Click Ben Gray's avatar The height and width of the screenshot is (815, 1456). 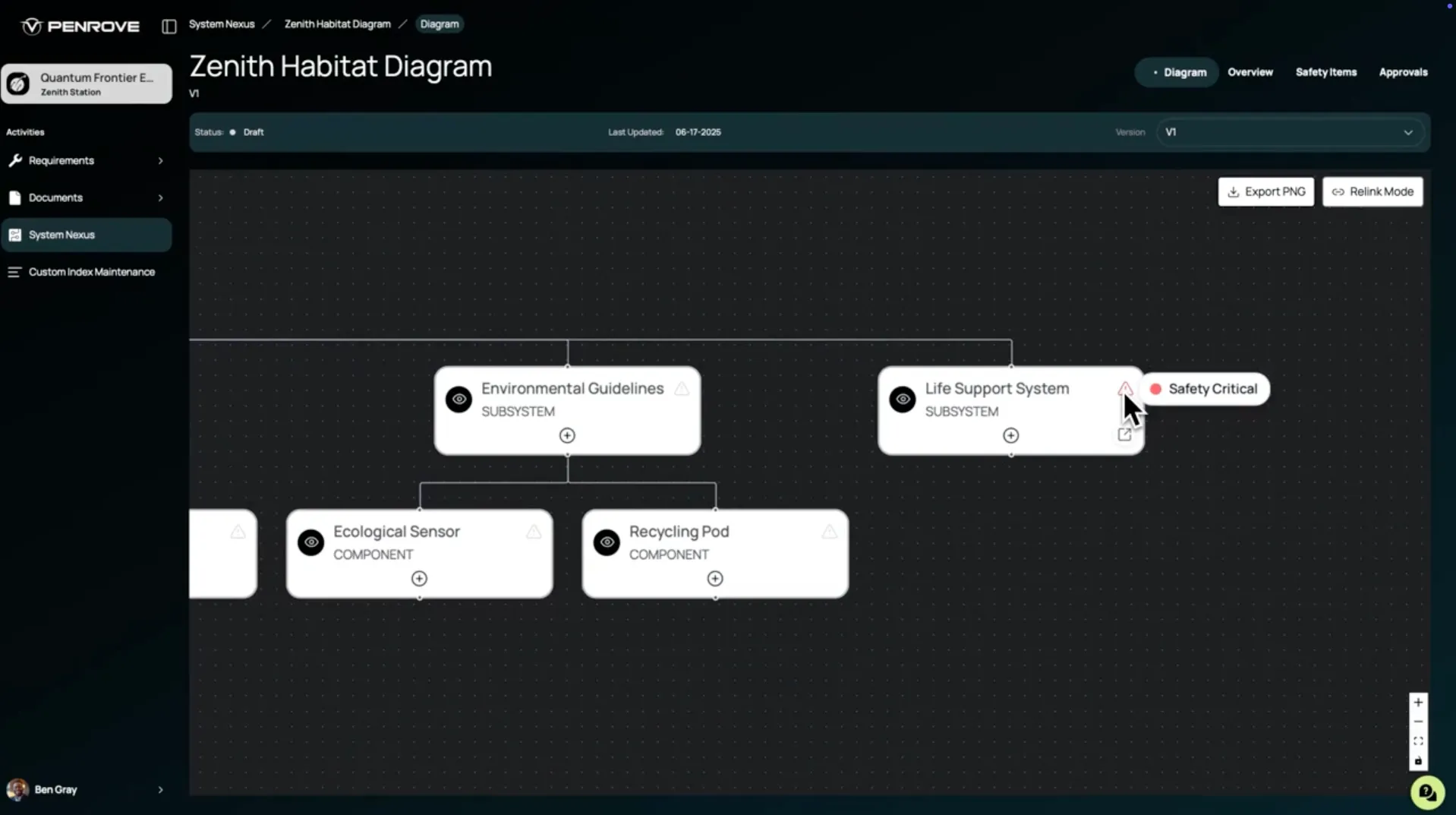tap(17, 789)
